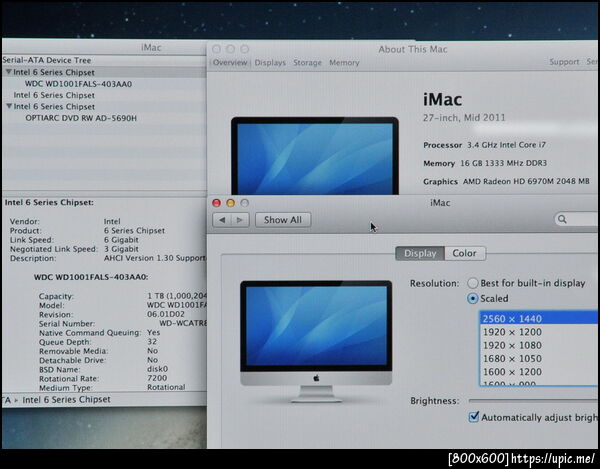Collapse the Intel 6 Series Chipset above OPTIARC

9,106
